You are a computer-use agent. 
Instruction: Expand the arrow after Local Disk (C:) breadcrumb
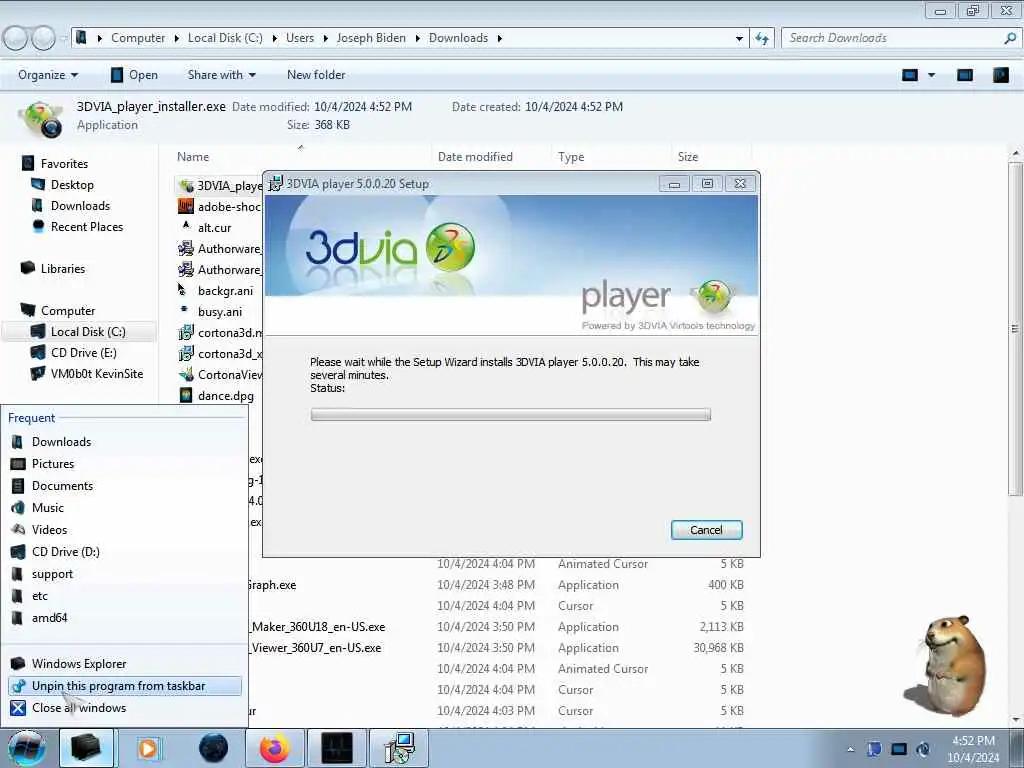point(274,39)
